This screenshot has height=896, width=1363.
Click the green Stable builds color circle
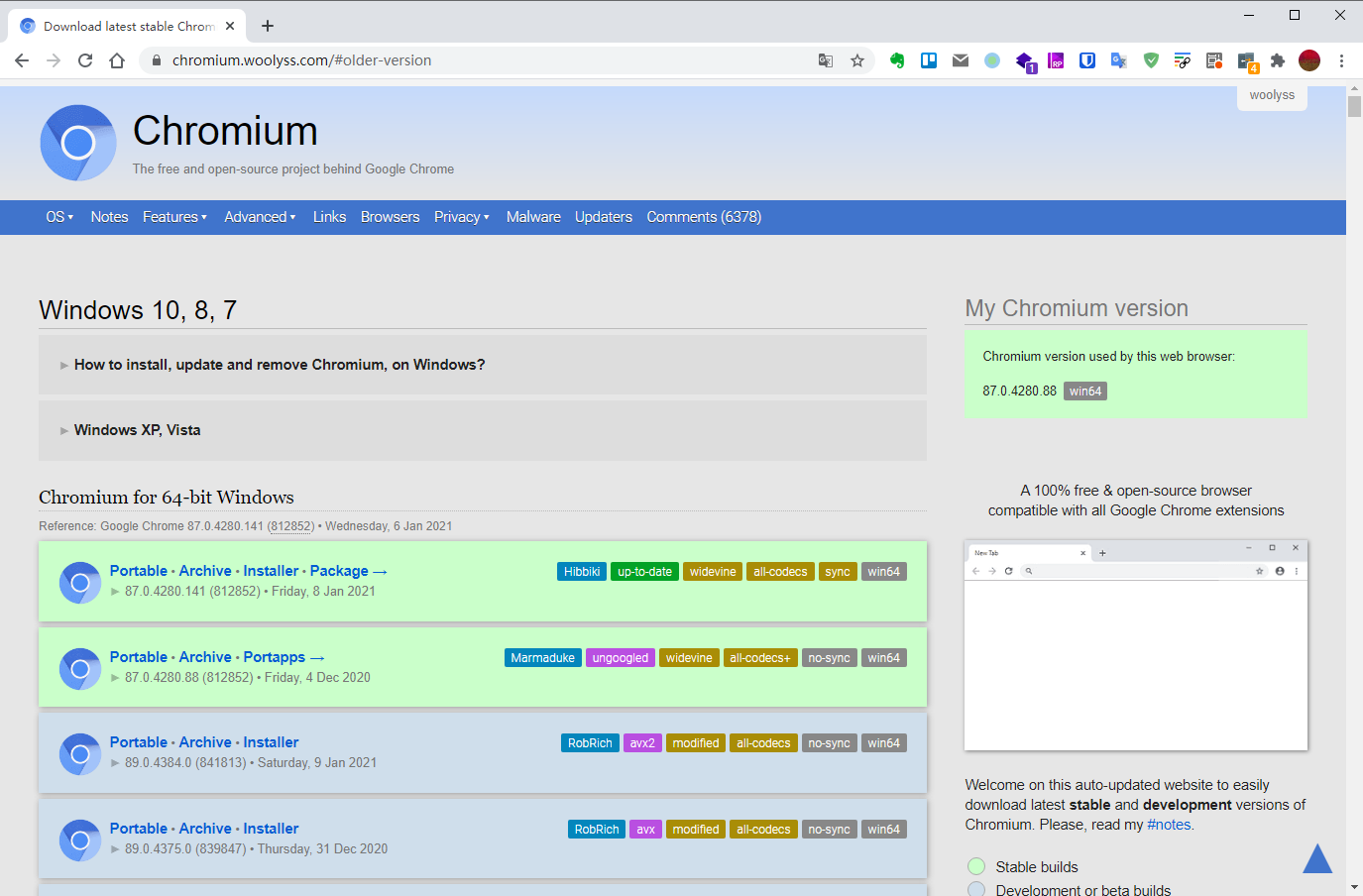(x=976, y=866)
